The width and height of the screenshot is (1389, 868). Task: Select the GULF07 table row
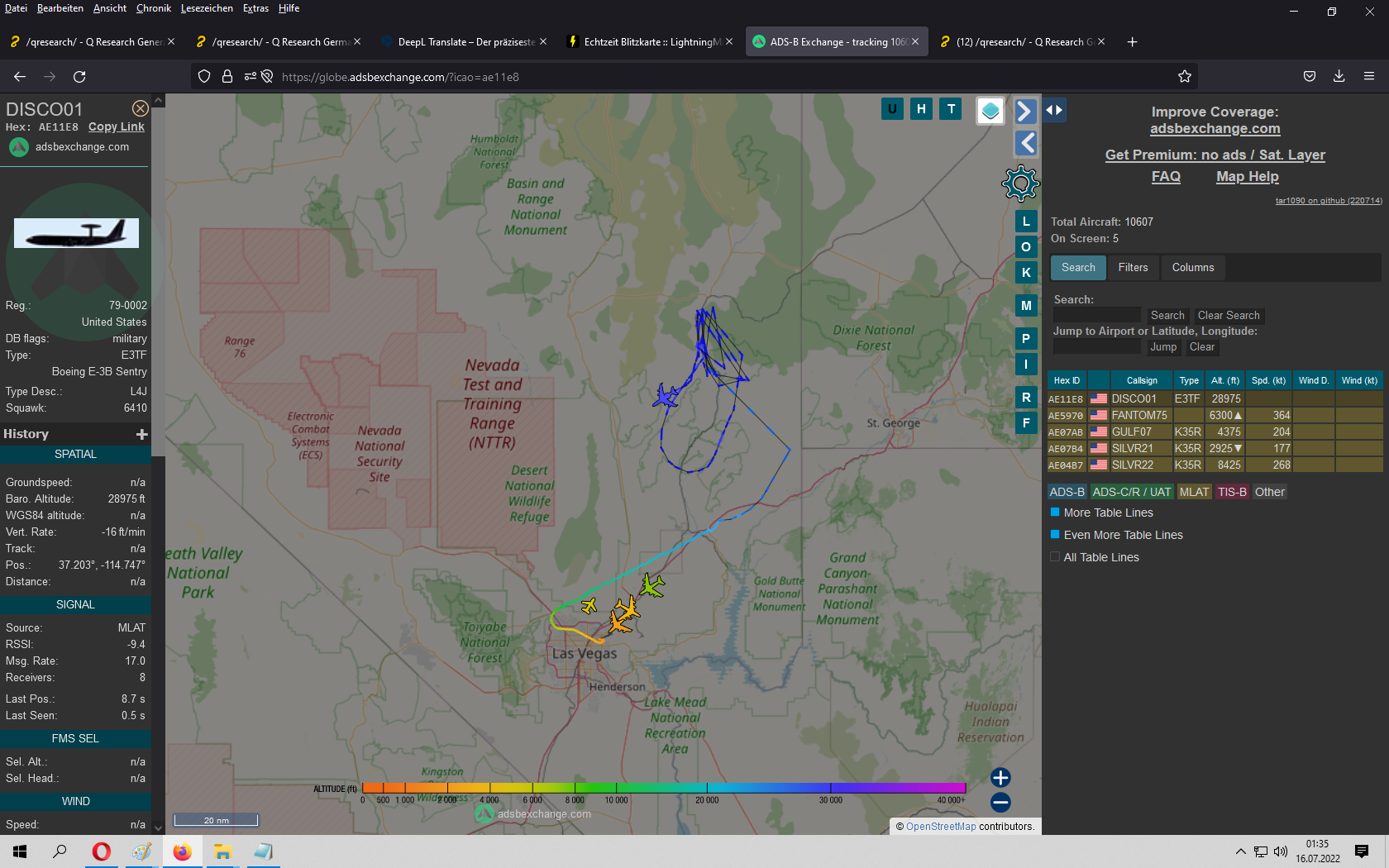point(1215,432)
